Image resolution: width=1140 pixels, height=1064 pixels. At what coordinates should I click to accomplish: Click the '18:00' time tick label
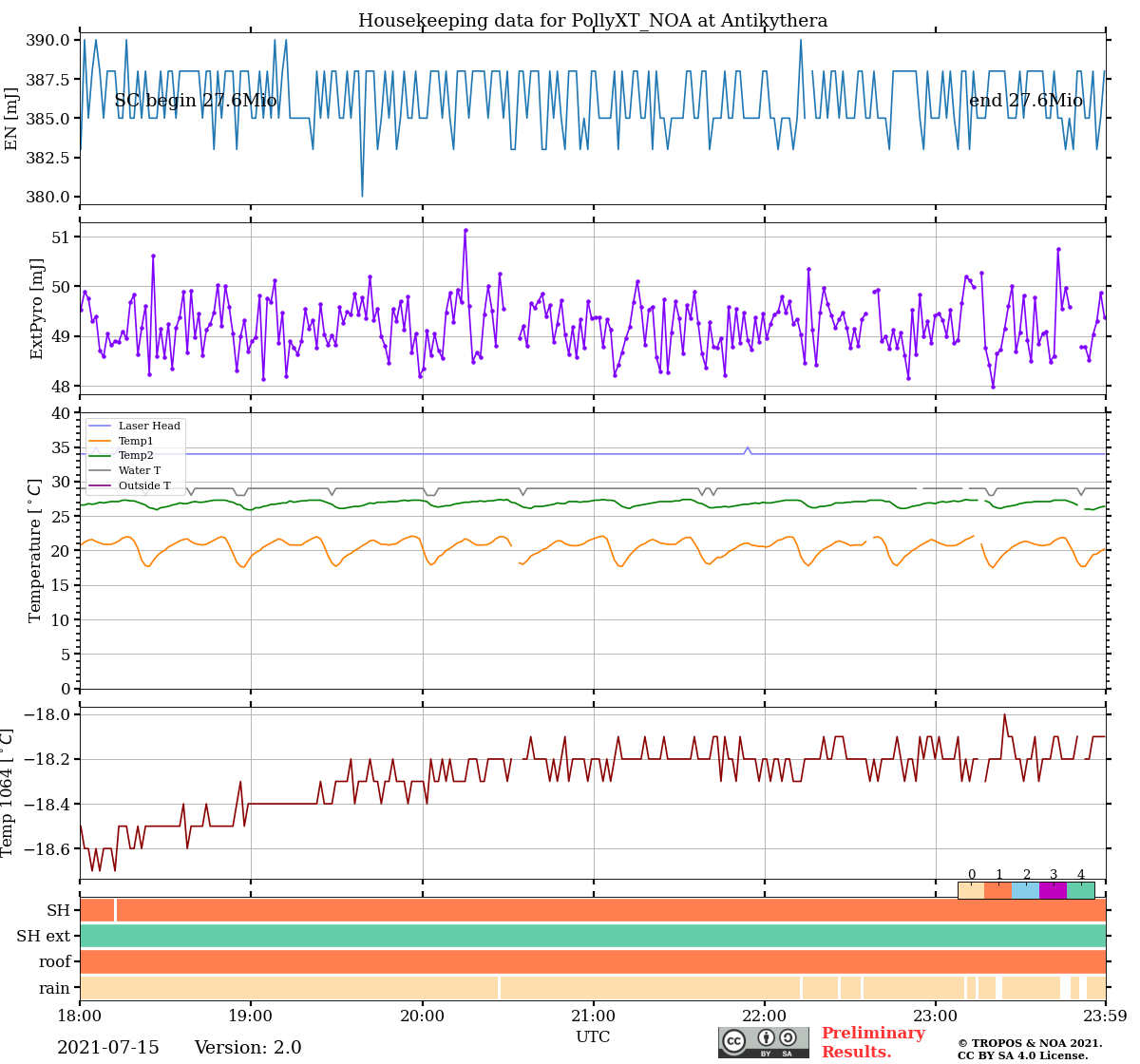80,1016
